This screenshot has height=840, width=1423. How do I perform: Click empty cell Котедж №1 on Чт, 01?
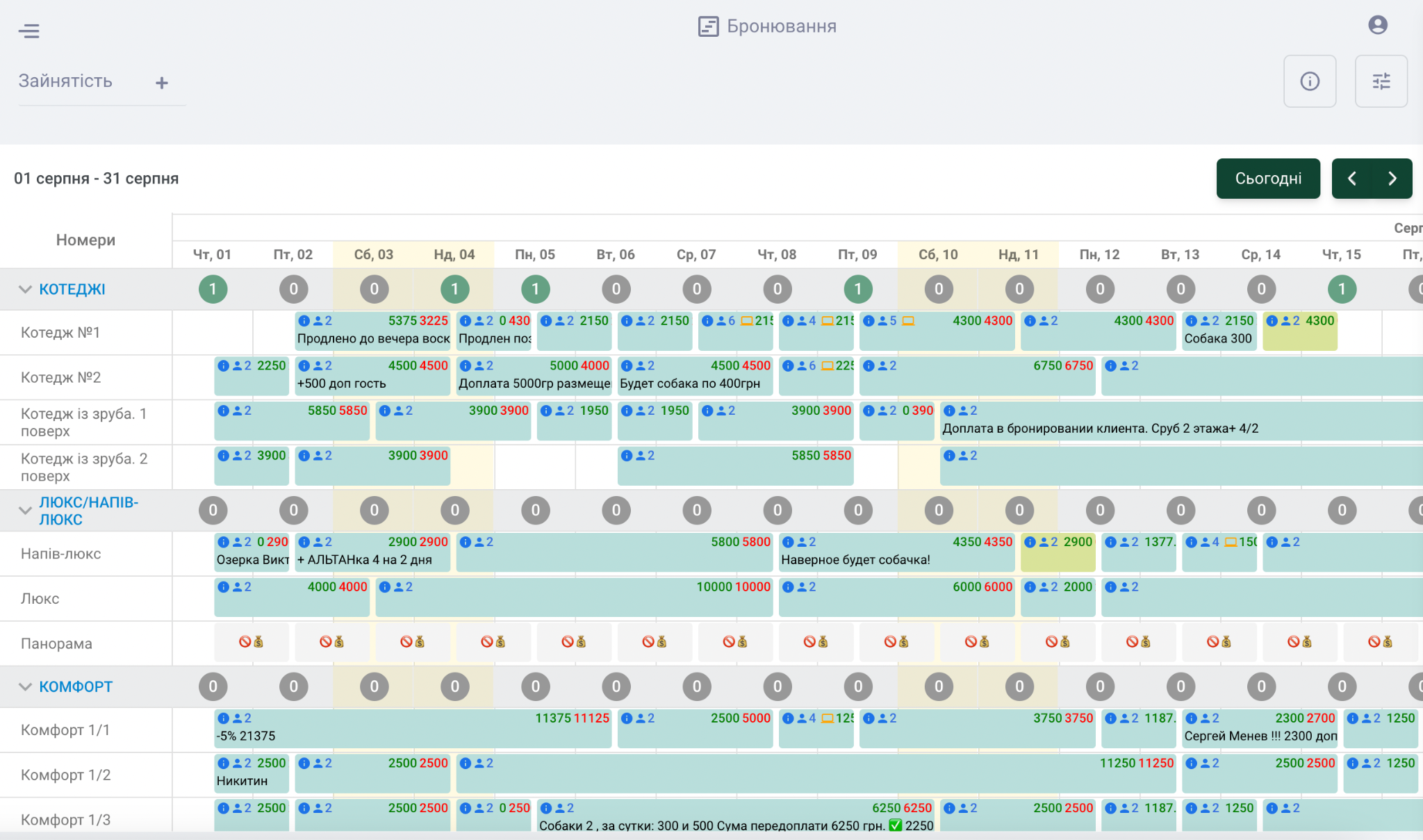(x=213, y=333)
